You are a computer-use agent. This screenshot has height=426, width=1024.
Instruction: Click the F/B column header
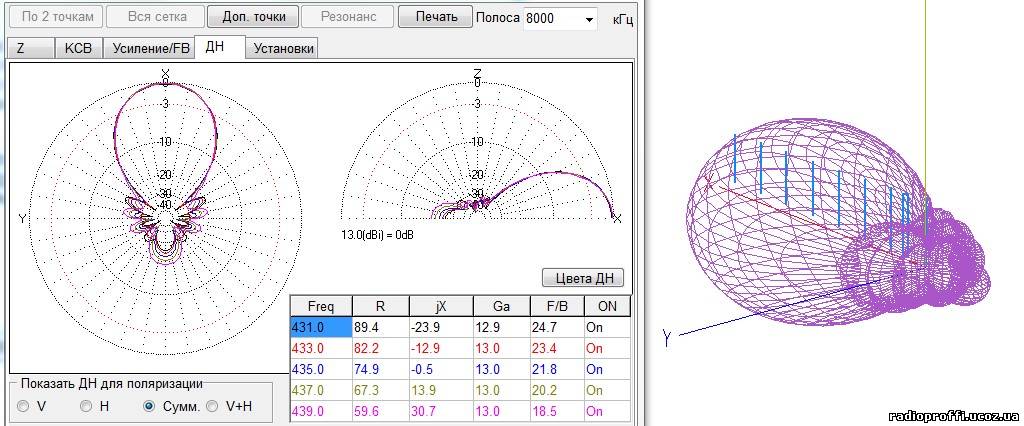pyautogui.click(x=556, y=306)
